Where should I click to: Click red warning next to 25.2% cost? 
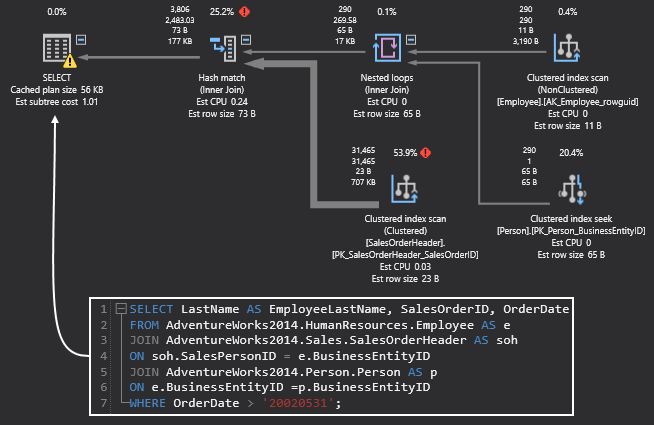tap(245, 13)
